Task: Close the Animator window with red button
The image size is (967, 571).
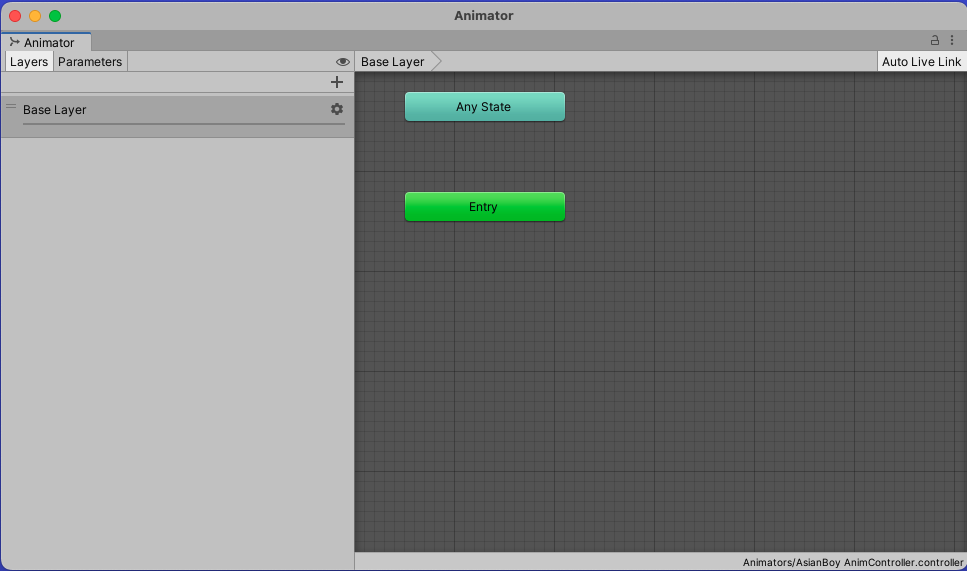Action: coord(15,16)
